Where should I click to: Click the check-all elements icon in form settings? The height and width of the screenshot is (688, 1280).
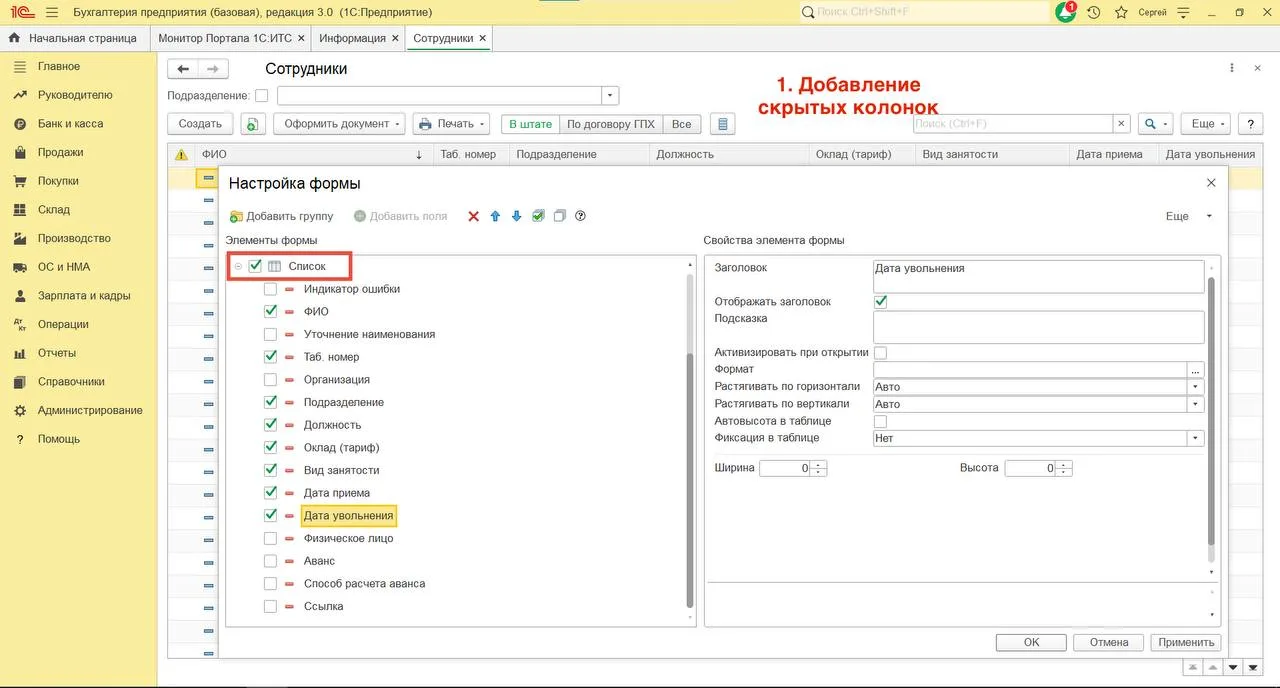(x=538, y=216)
